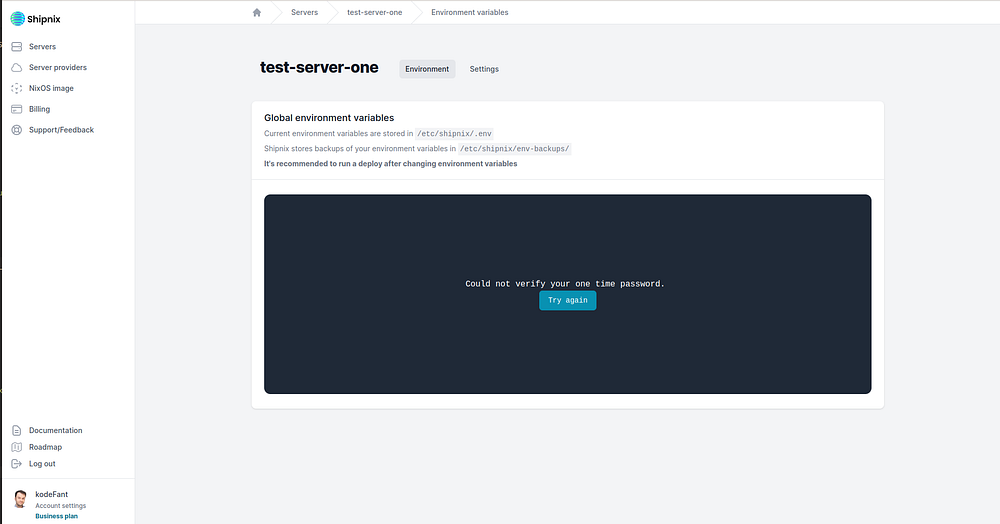The width and height of the screenshot is (1000, 524).
Task: Click the Environment variables breadcrumb
Action: [469, 12]
